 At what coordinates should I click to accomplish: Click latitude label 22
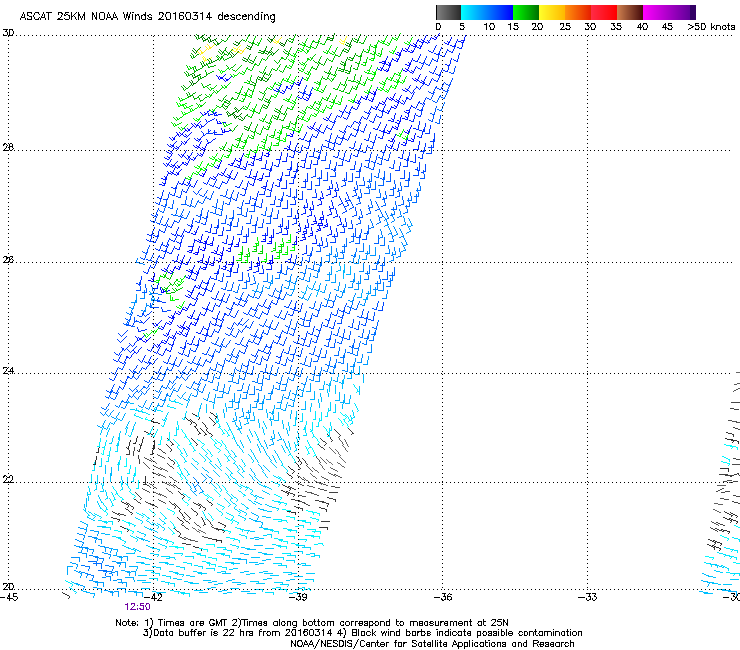(x=8, y=480)
